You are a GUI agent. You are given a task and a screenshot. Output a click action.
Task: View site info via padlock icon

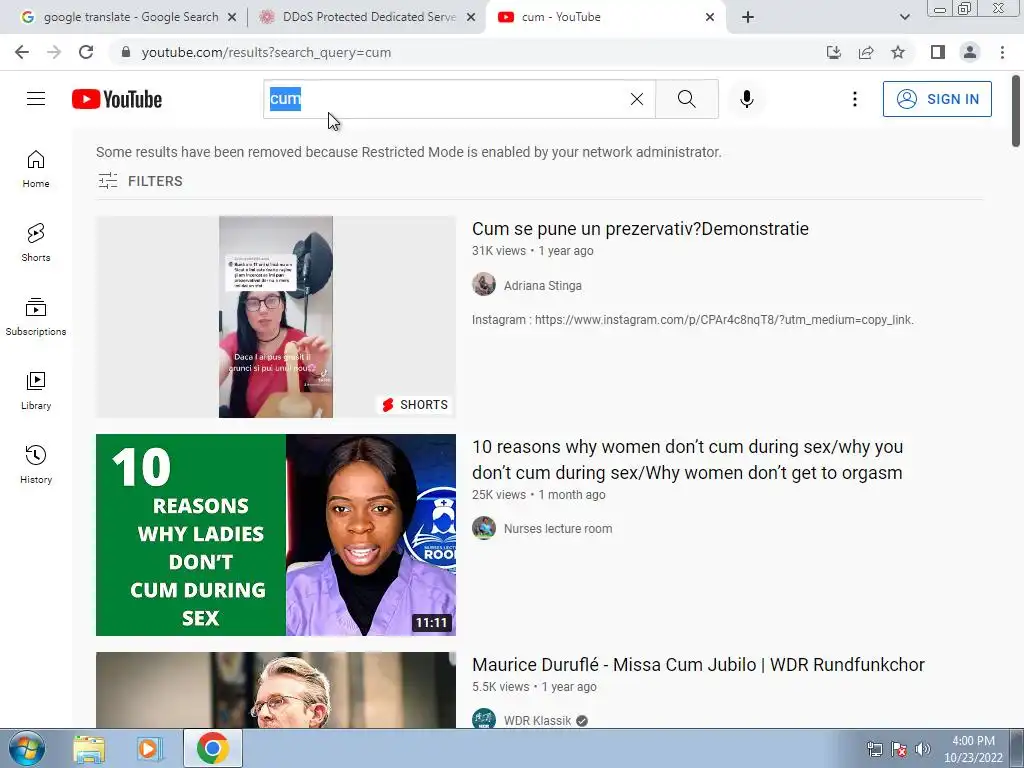(x=126, y=52)
